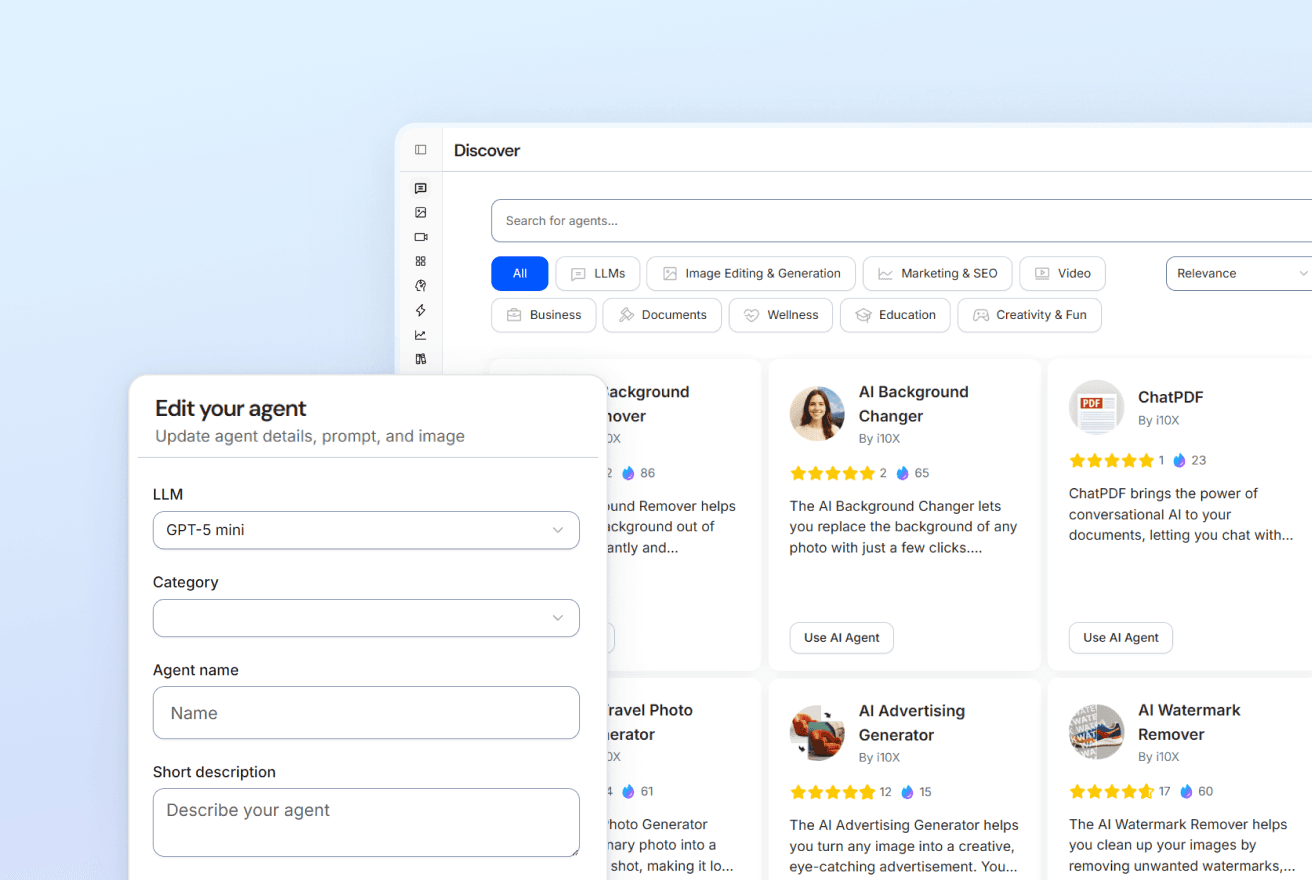The image size is (1312, 880).
Task: Open the chat icon in the sidebar
Action: (420, 188)
